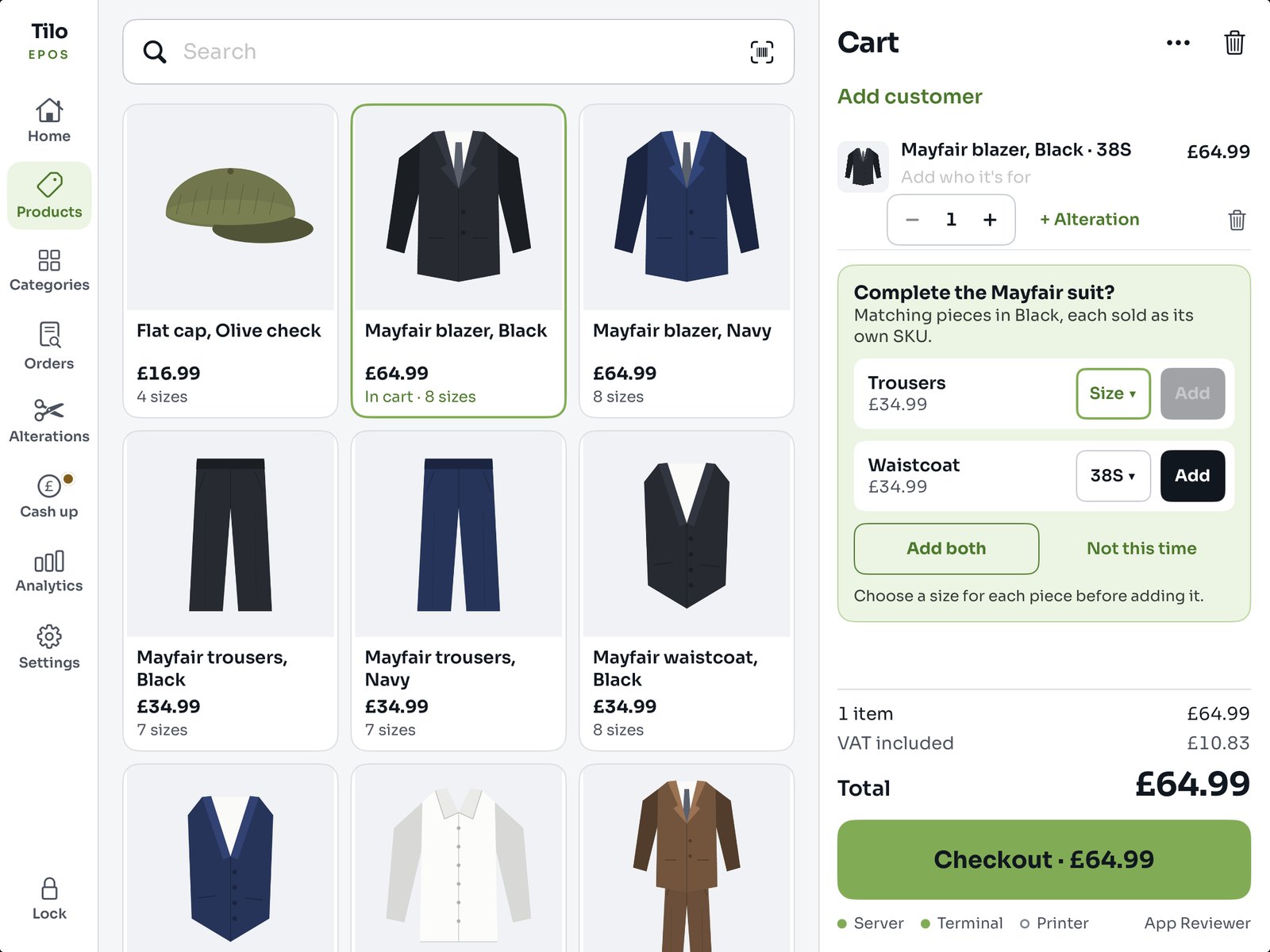Select the white shirt product image
The height and width of the screenshot is (952, 1270).
point(458,866)
